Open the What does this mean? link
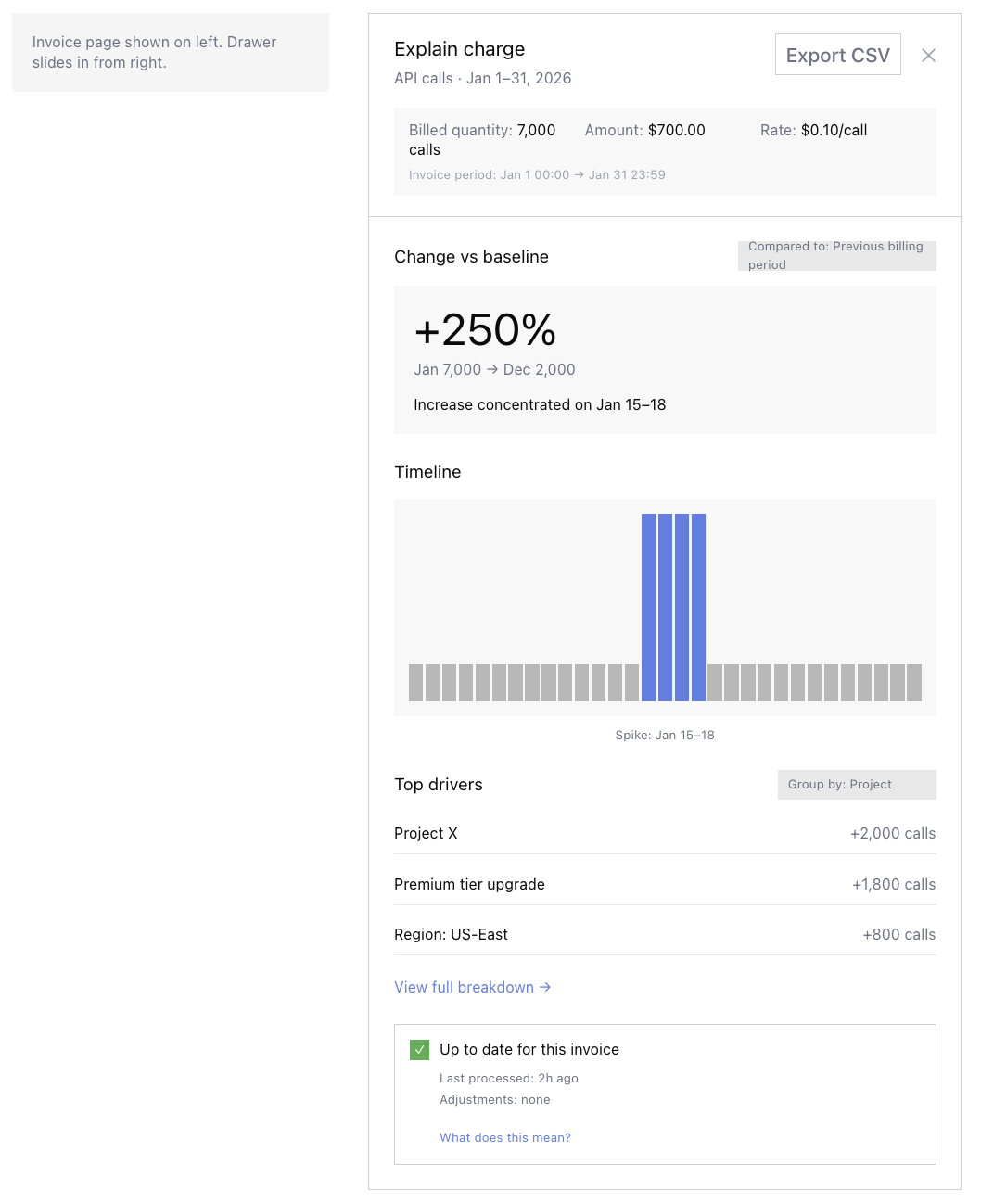The image size is (981, 1204). click(504, 1137)
